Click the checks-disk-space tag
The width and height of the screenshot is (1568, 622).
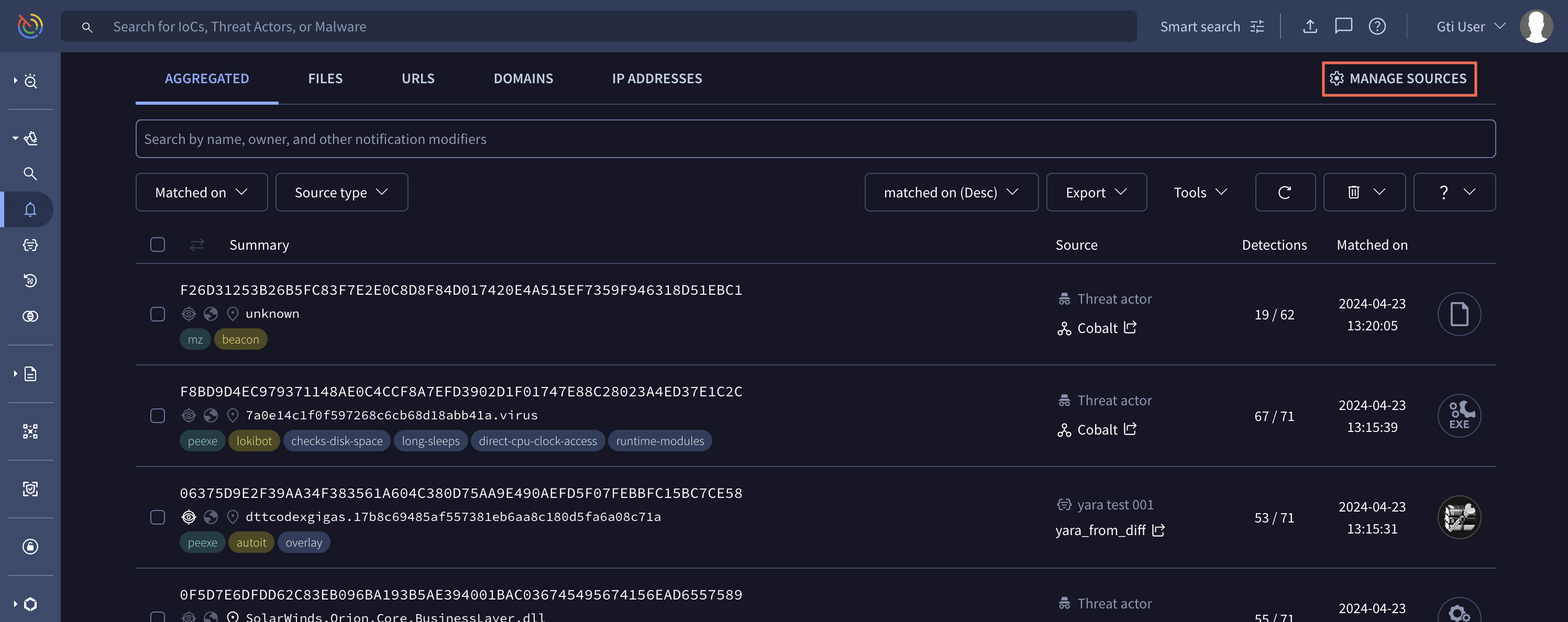point(337,441)
